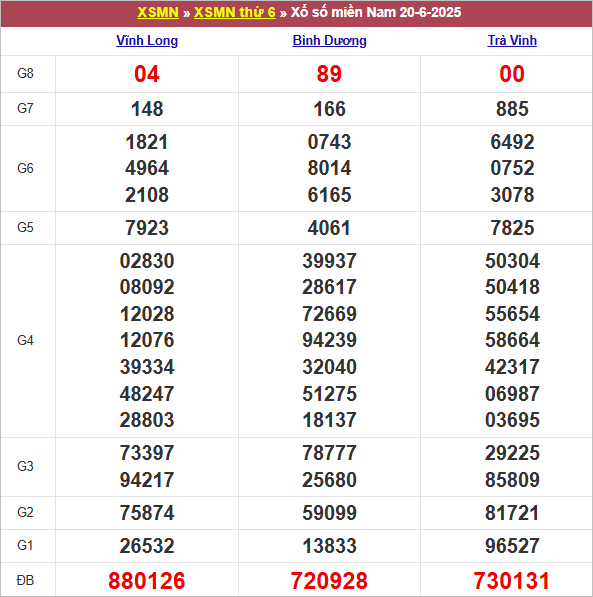Select G5 number 7923
This screenshot has height=597, width=593.
pyautogui.click(x=147, y=228)
